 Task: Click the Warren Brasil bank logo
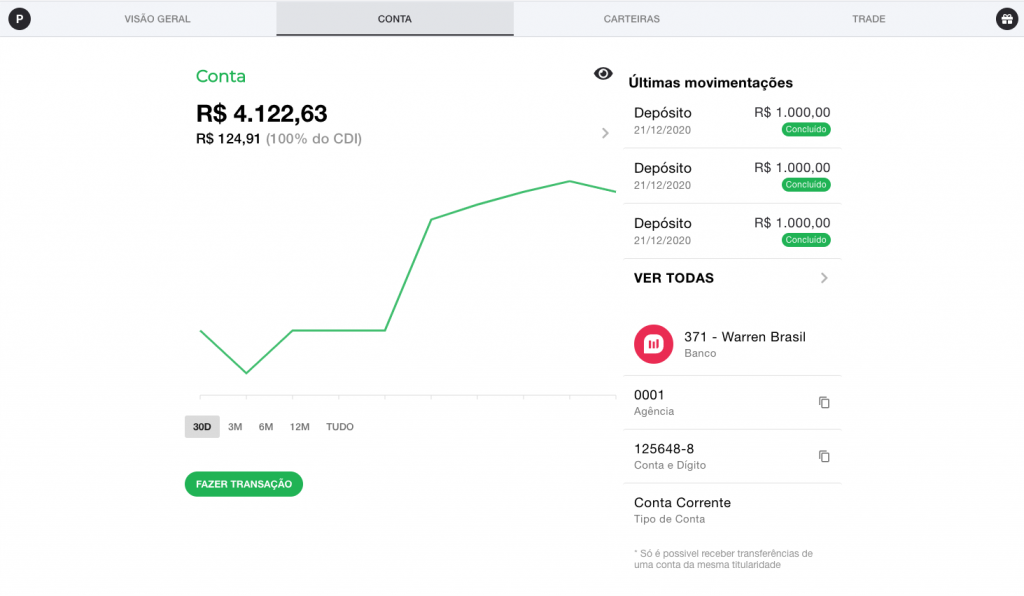click(653, 344)
